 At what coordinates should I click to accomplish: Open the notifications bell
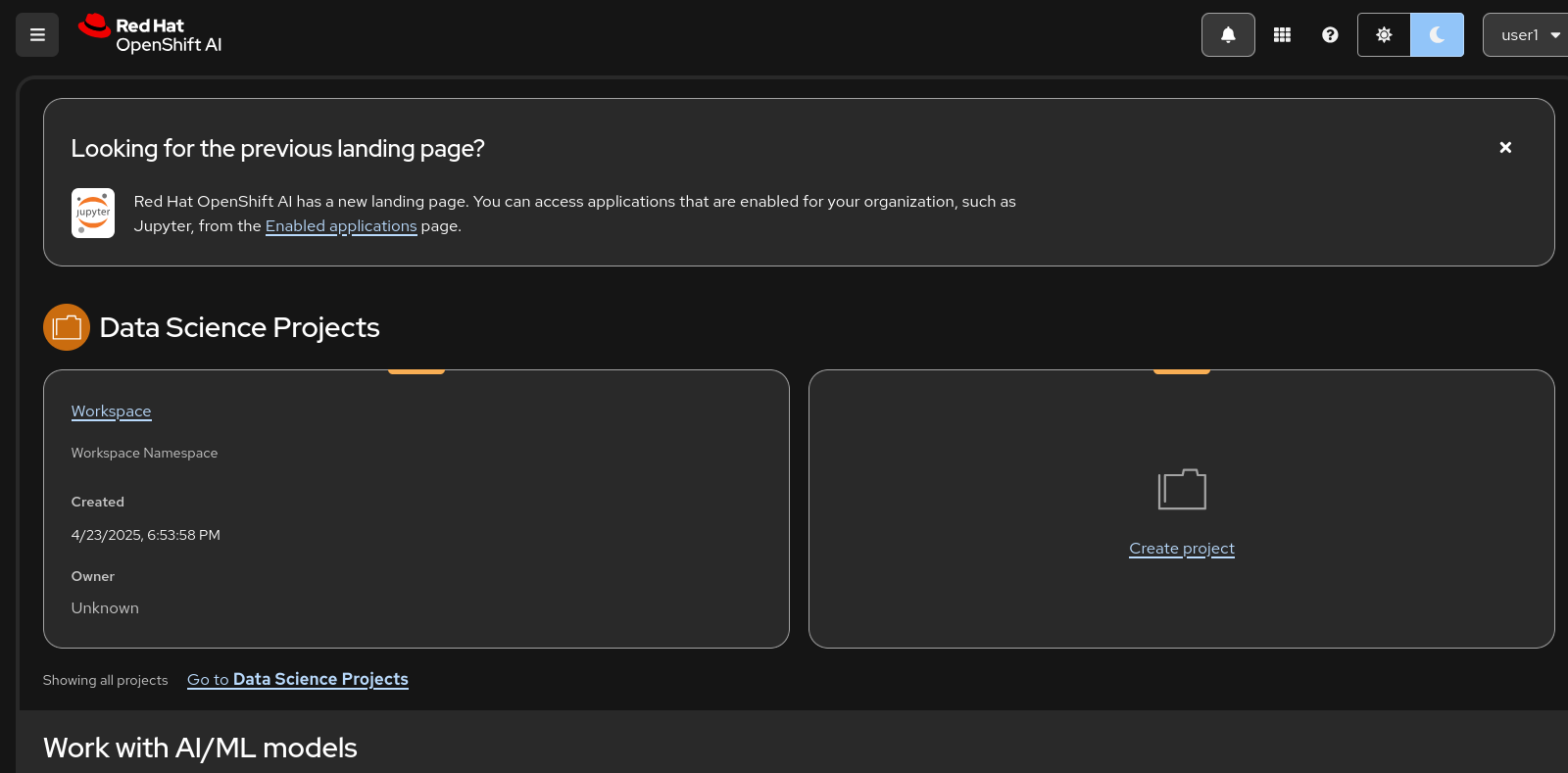pos(1228,35)
